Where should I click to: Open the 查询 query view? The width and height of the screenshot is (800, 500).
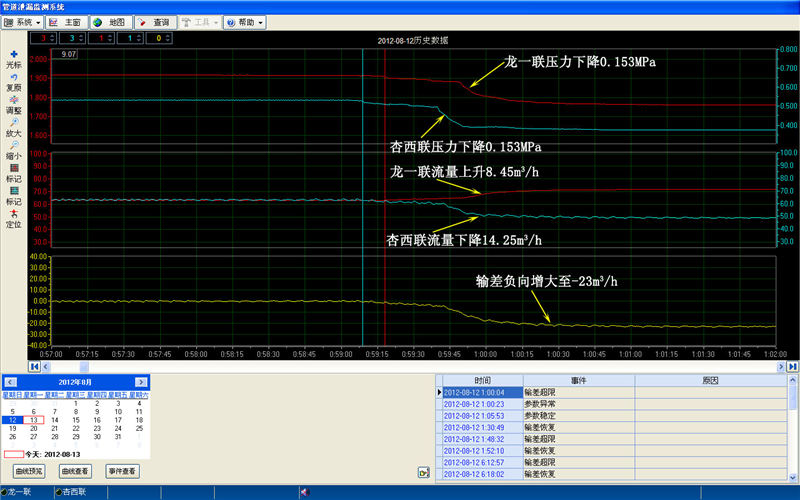(x=156, y=21)
